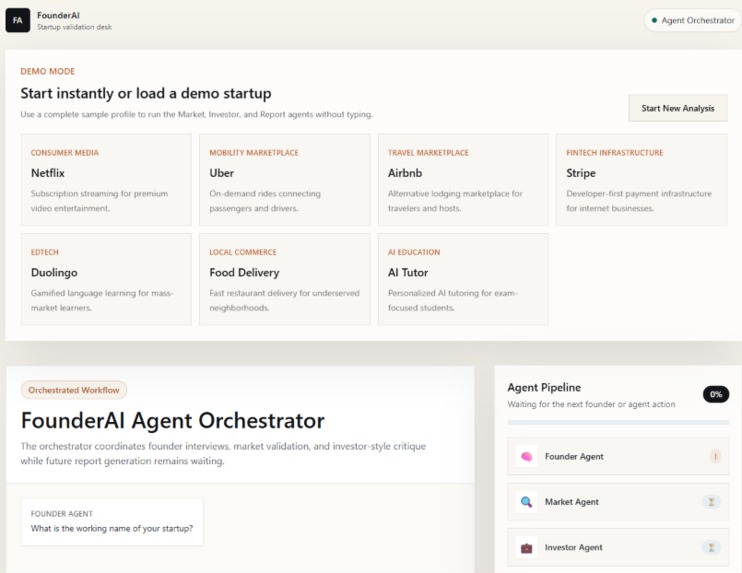
Task: Click the FA logo icon
Action: 18,20
